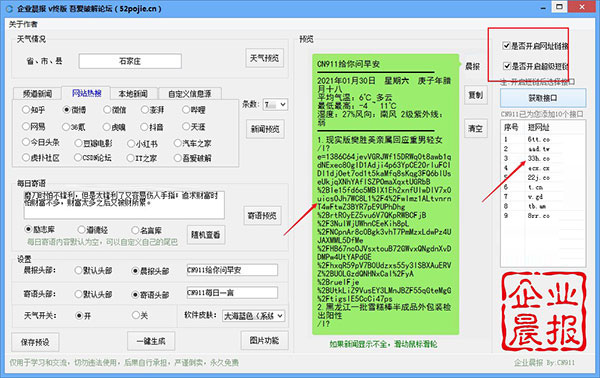Select the 道德经 radio button
The width and height of the screenshot is (600, 378).
[x=92, y=230]
